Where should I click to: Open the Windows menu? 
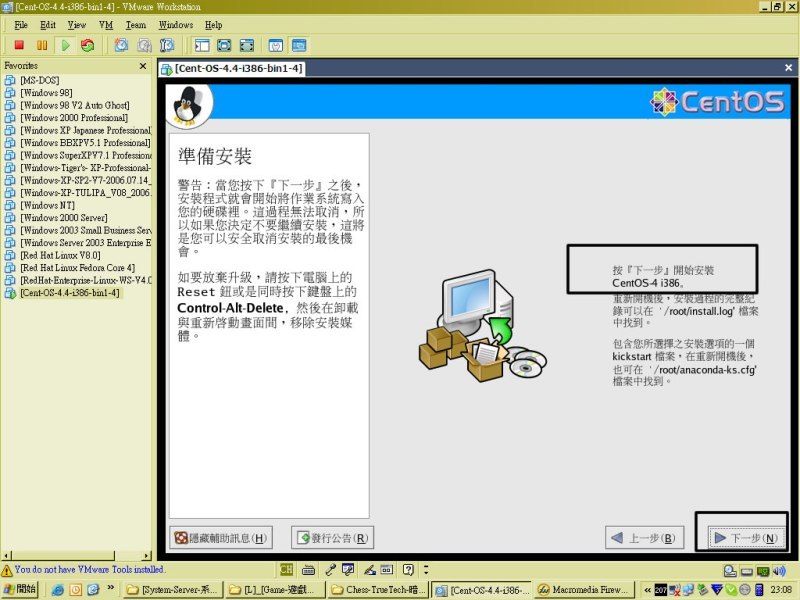pyautogui.click(x=176, y=25)
